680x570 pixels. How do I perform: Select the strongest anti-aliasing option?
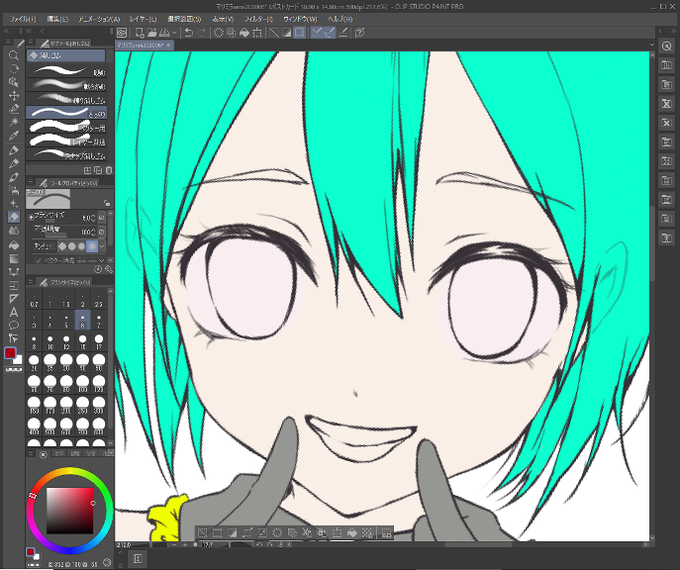coord(92,246)
